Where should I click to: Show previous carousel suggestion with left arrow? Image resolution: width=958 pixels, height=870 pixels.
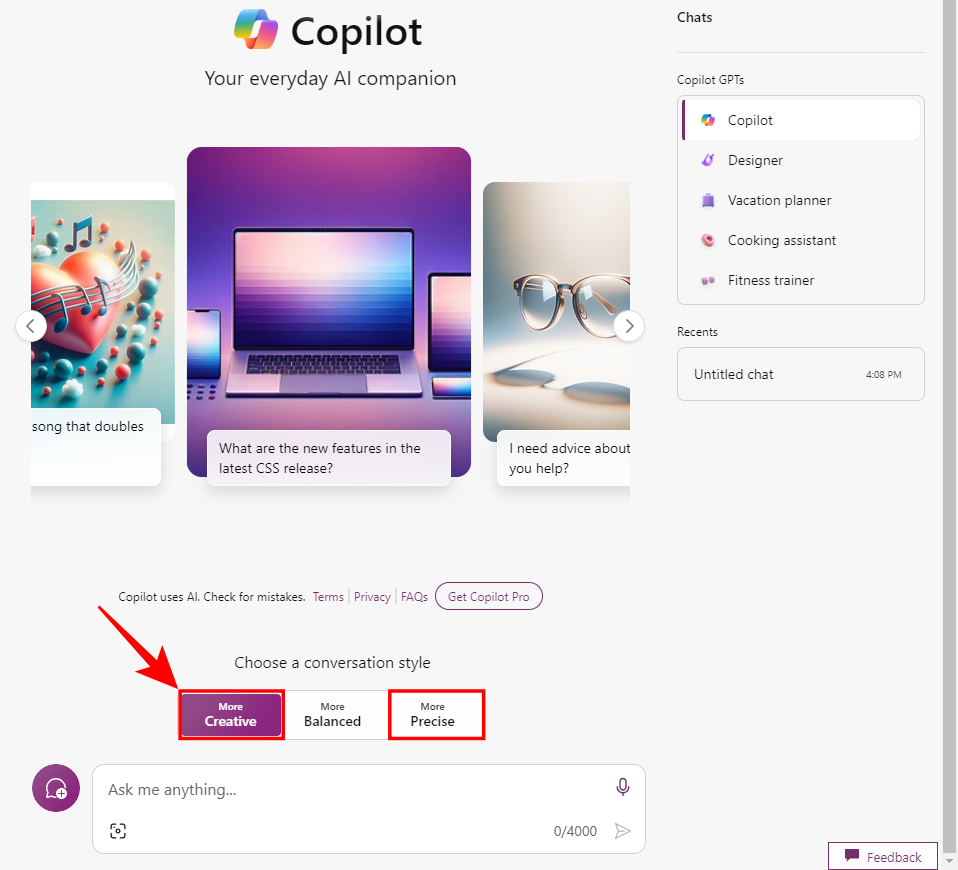pos(31,325)
